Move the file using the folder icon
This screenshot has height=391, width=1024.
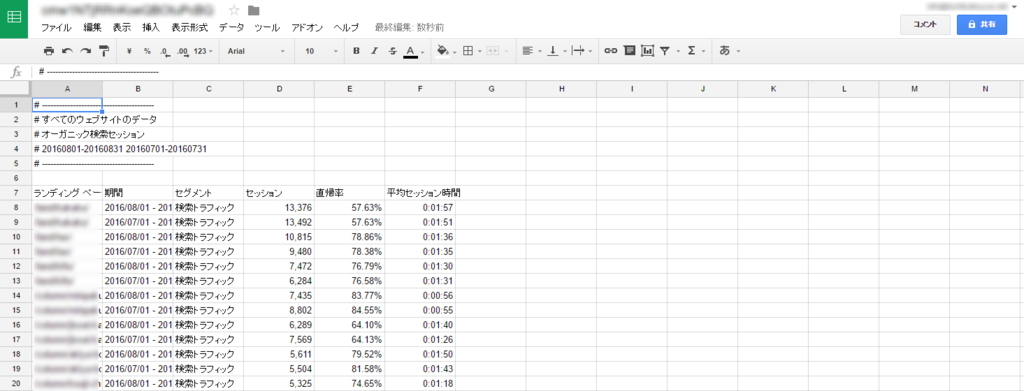[x=253, y=10]
